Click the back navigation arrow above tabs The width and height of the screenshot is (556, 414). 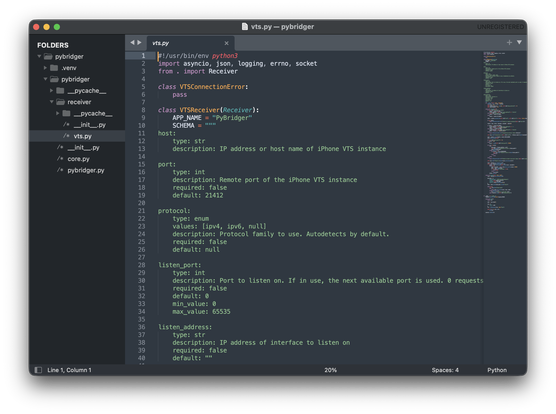coord(132,43)
